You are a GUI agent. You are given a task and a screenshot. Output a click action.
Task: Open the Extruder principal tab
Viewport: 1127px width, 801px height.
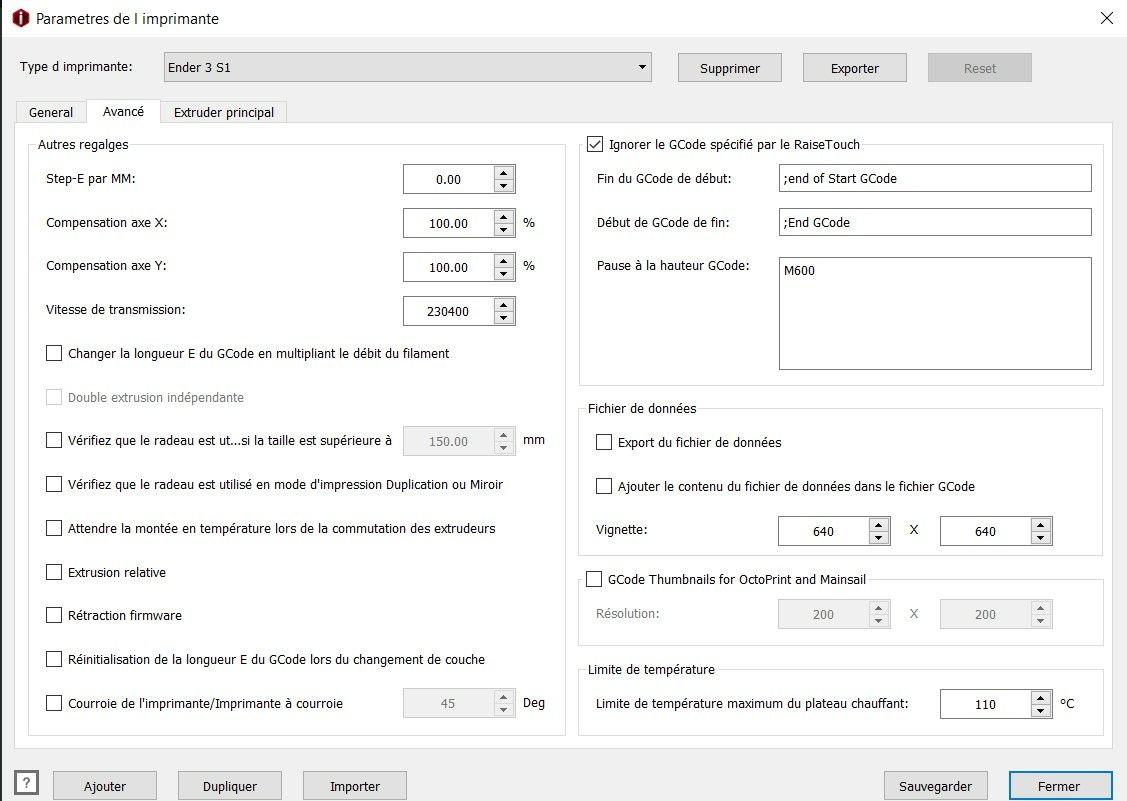(x=224, y=112)
